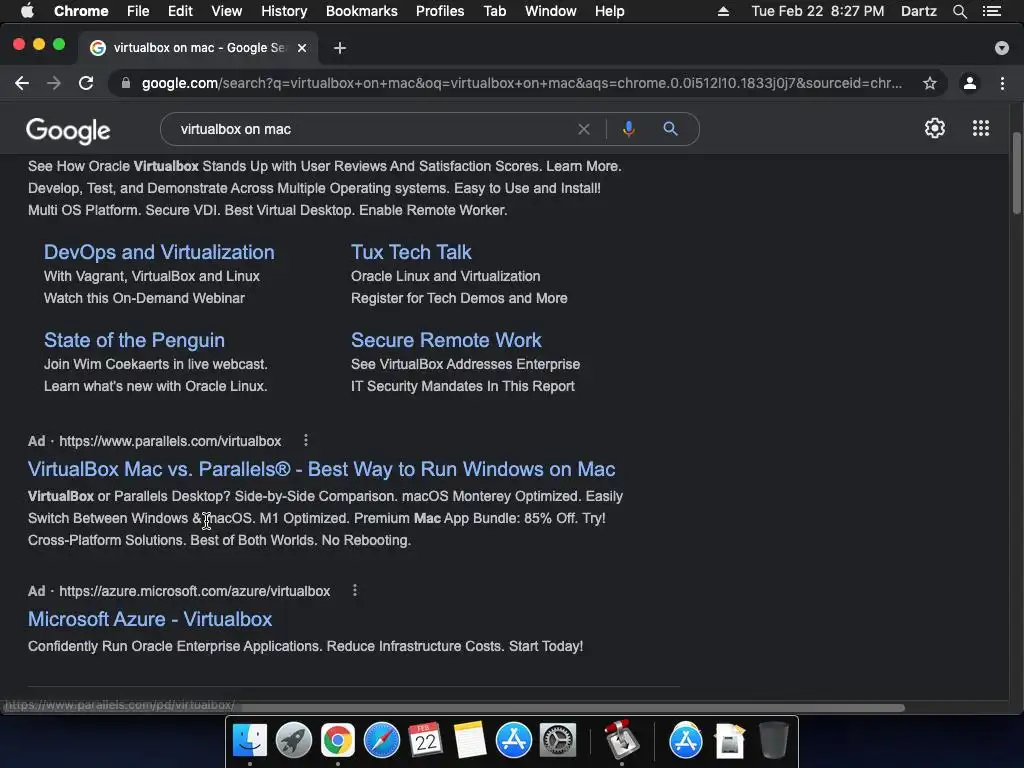1024x768 pixels.
Task: Open tab search dropdown arrow
Action: [x=1001, y=48]
